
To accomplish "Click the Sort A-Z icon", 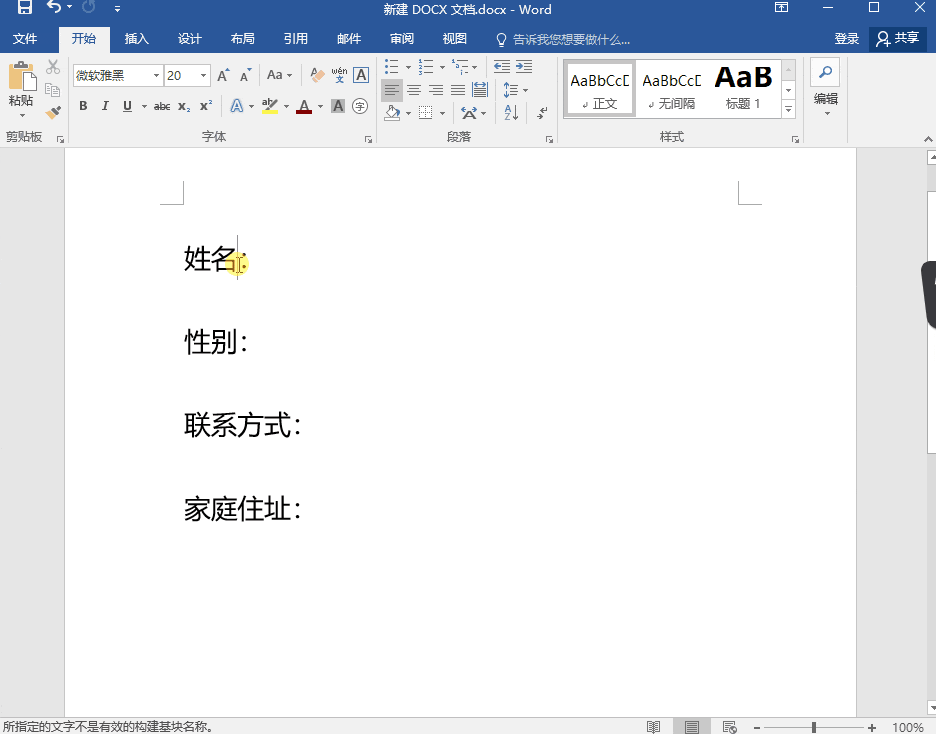I will point(511,113).
